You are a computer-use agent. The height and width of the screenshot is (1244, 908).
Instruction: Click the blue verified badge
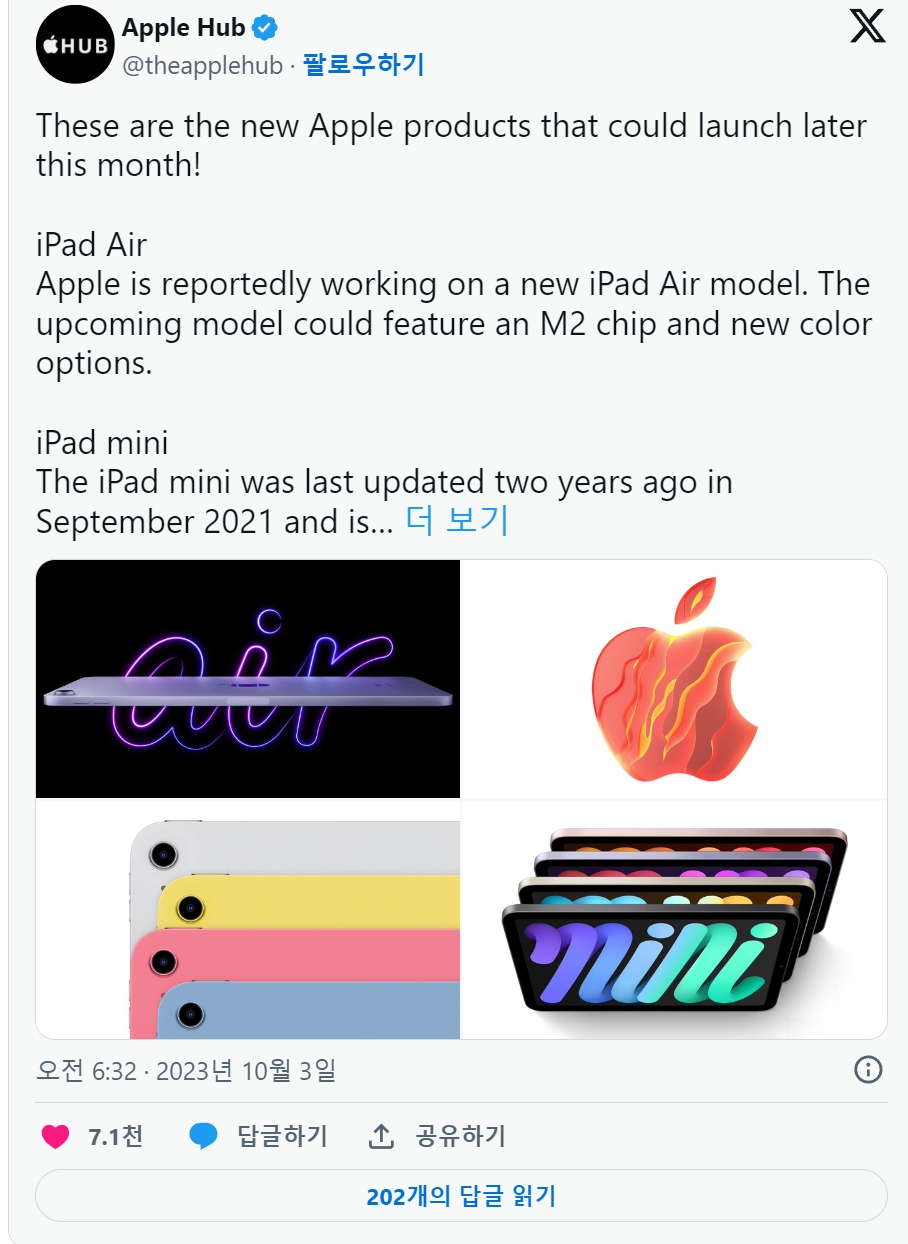pyautogui.click(x=265, y=27)
